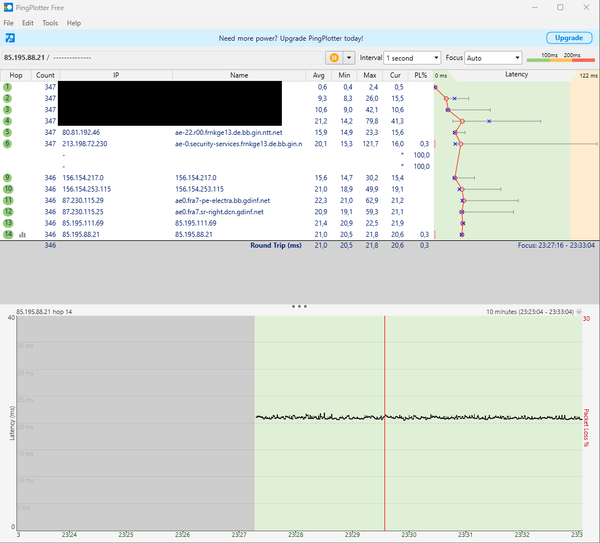Click the Max column header
The height and width of the screenshot is (543, 600).
point(370,75)
